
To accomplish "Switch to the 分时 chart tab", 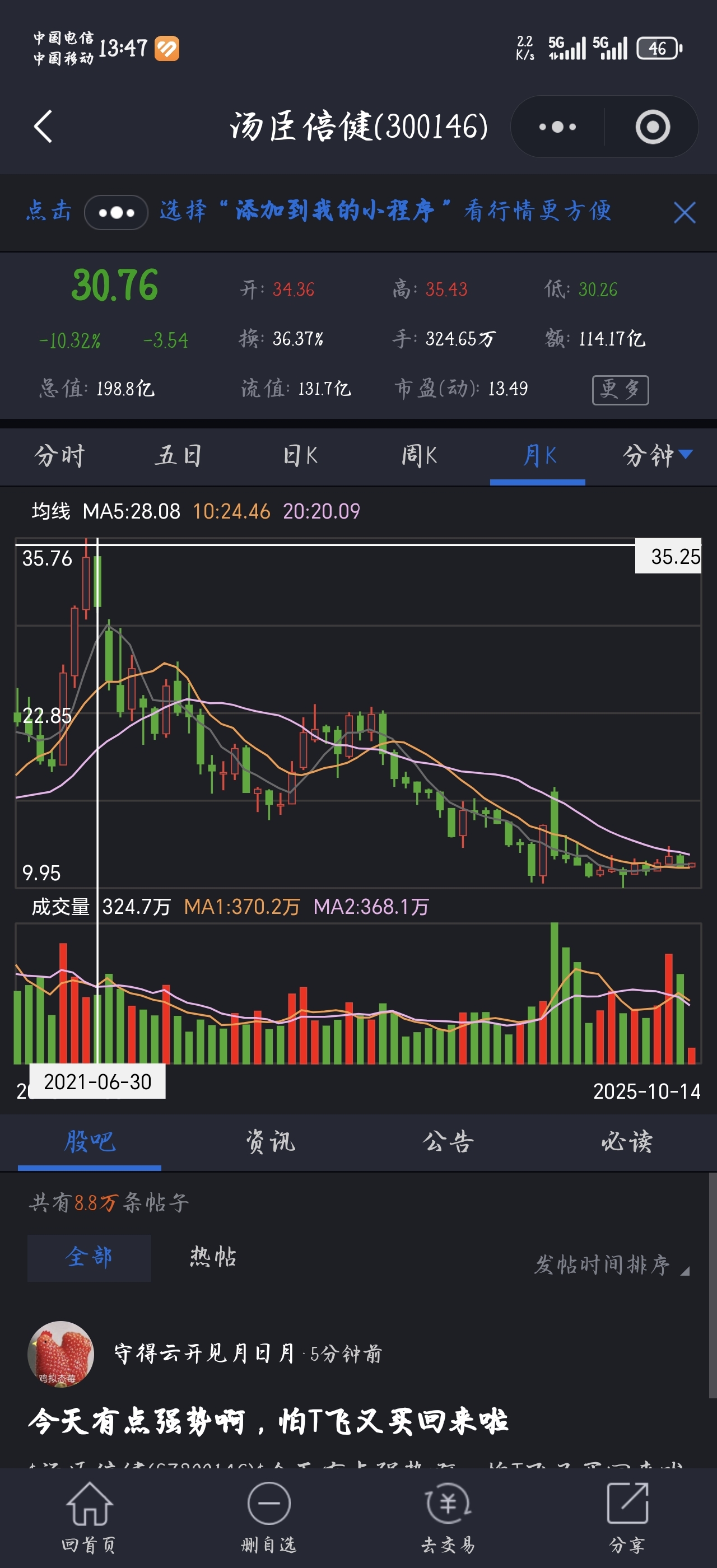I will pyautogui.click(x=59, y=455).
